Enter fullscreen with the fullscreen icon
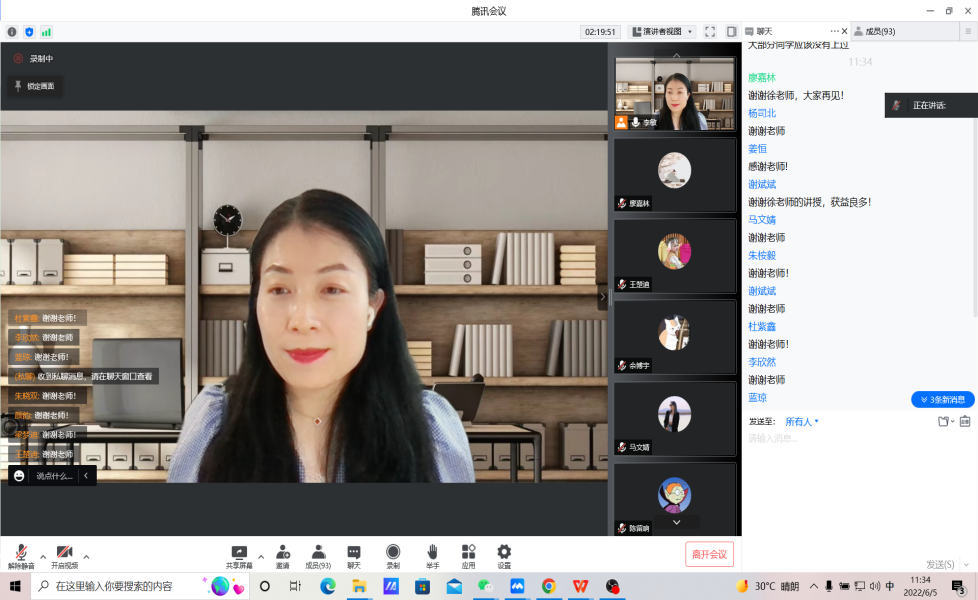Screen dimensions: 978x600 [x=710, y=32]
